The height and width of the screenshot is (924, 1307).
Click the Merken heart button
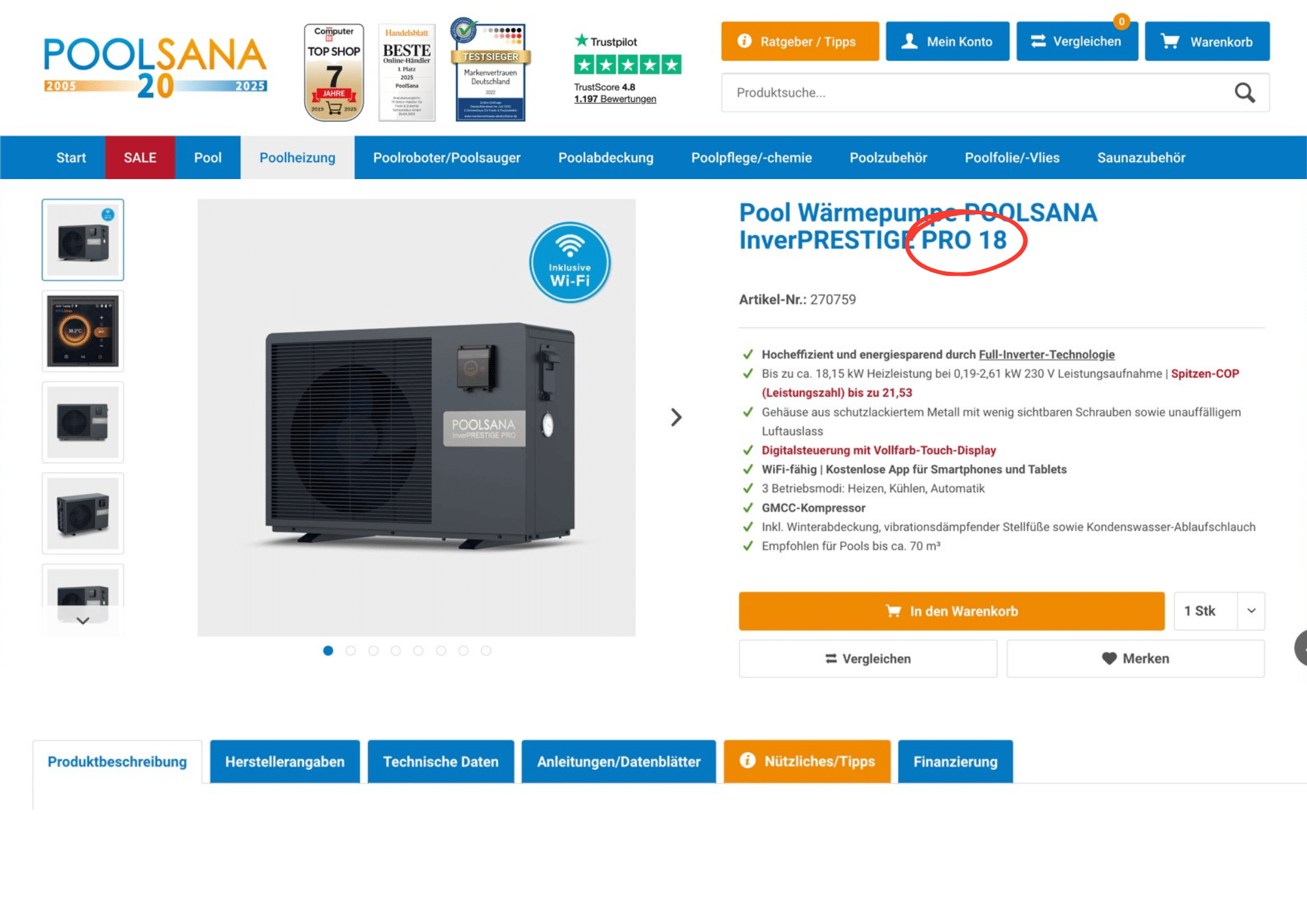(x=1136, y=659)
